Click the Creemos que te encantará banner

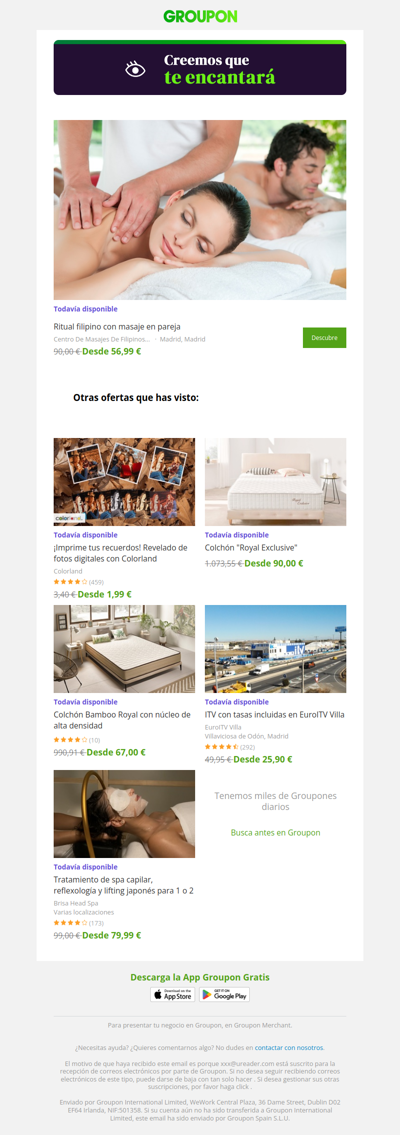coord(200,68)
